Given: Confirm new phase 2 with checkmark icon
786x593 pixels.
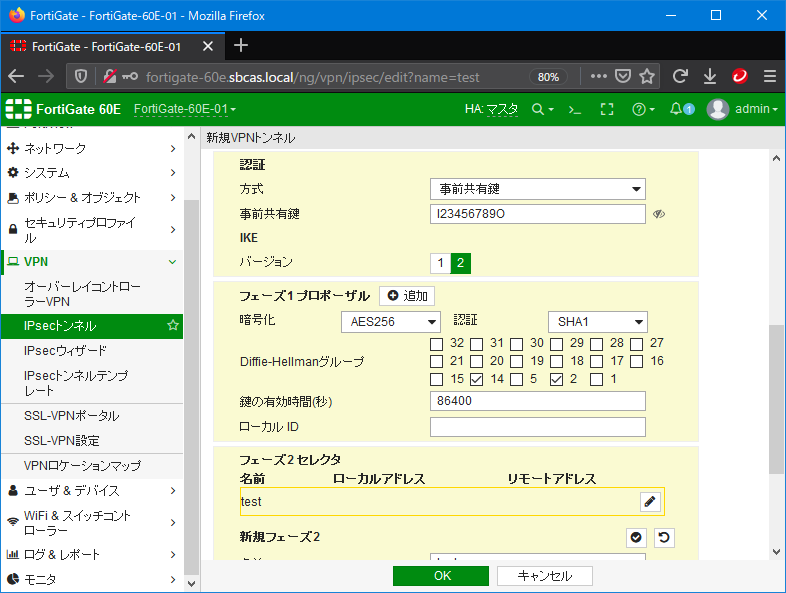Looking at the screenshot, I should (x=636, y=538).
